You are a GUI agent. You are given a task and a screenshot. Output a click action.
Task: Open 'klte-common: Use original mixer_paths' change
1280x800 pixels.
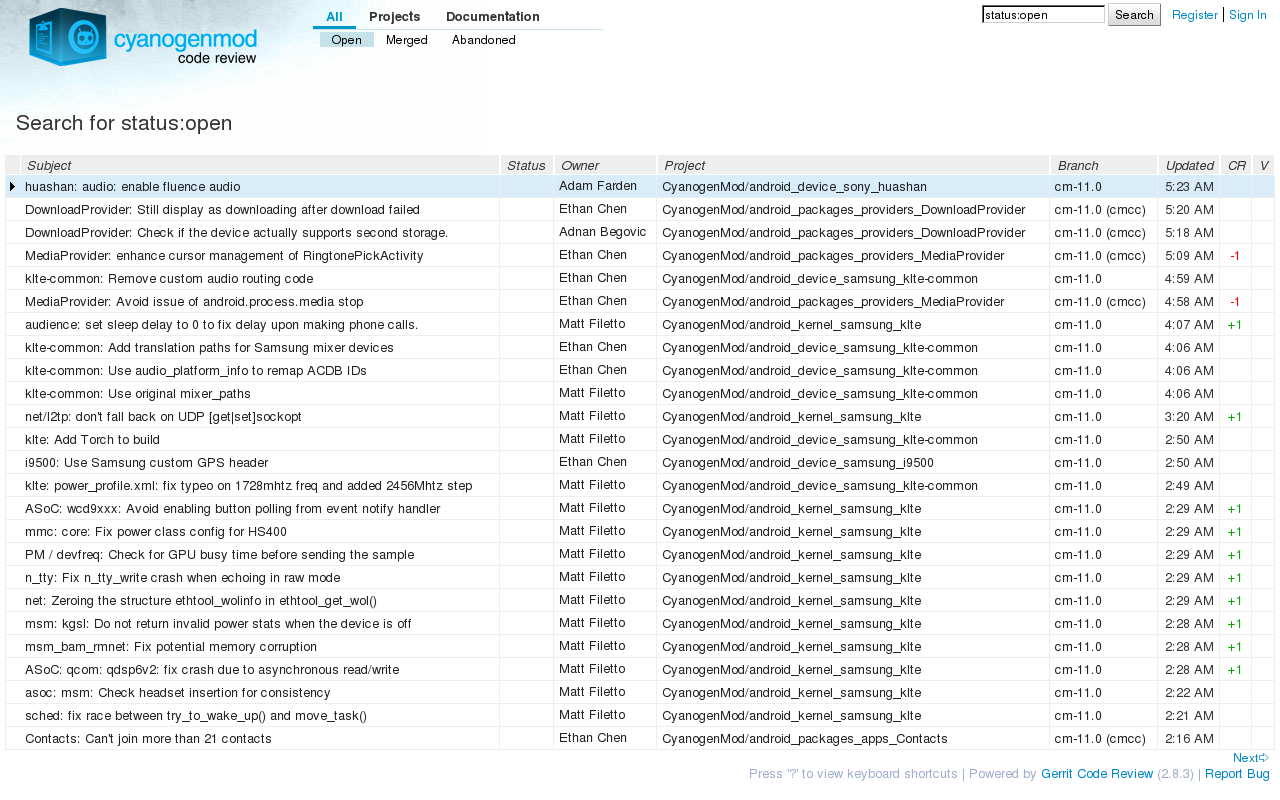click(x=138, y=394)
